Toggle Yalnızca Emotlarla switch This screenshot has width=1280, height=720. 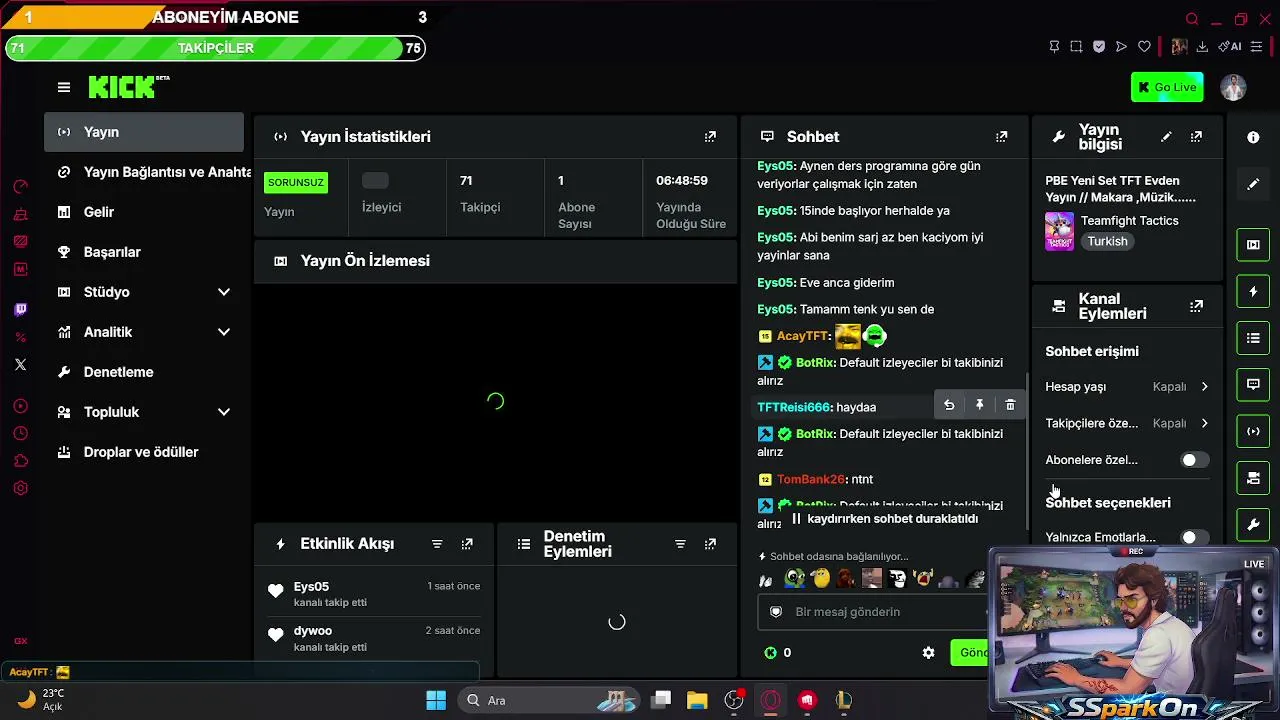[1195, 538]
